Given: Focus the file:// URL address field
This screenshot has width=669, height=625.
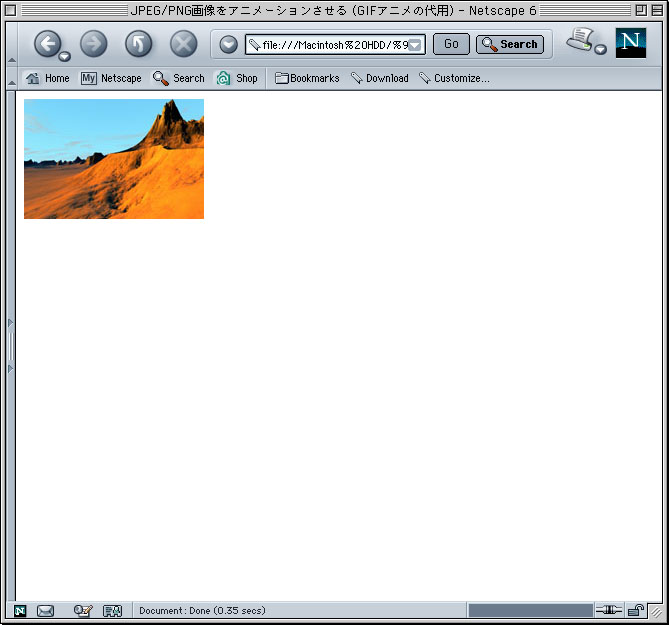Looking at the screenshot, I should [335, 44].
